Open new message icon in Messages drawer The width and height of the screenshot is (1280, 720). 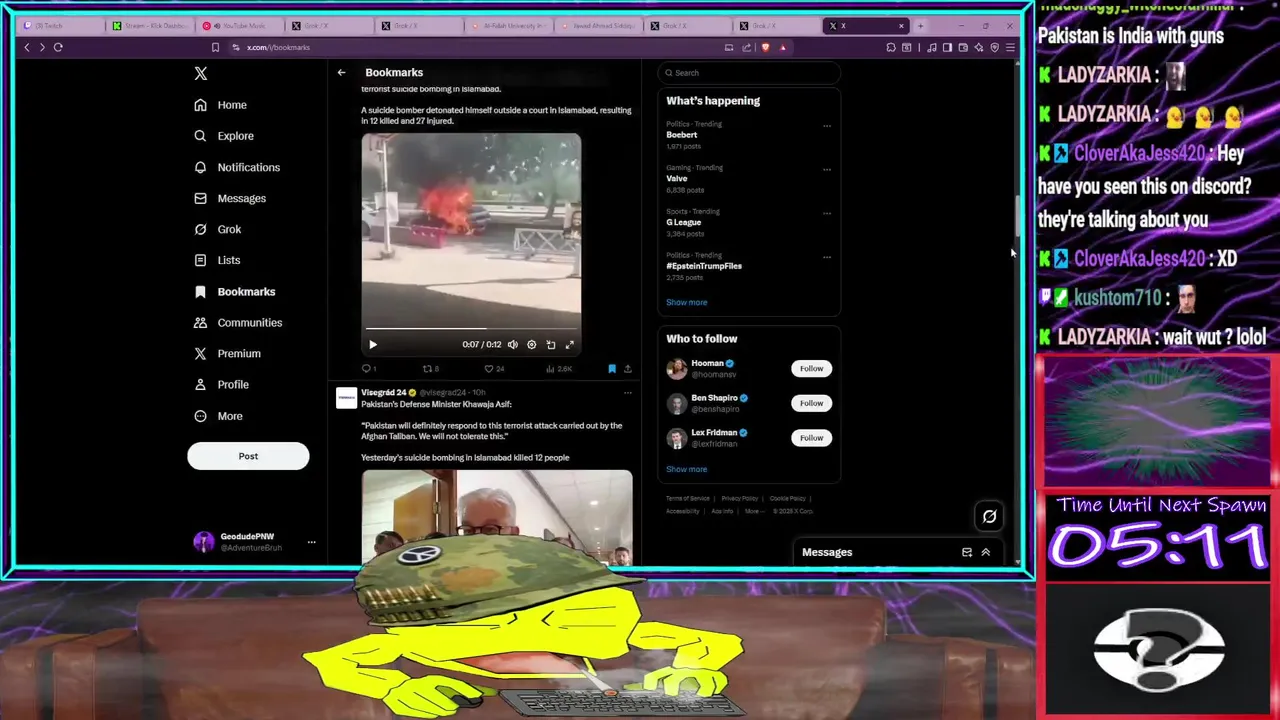[967, 552]
